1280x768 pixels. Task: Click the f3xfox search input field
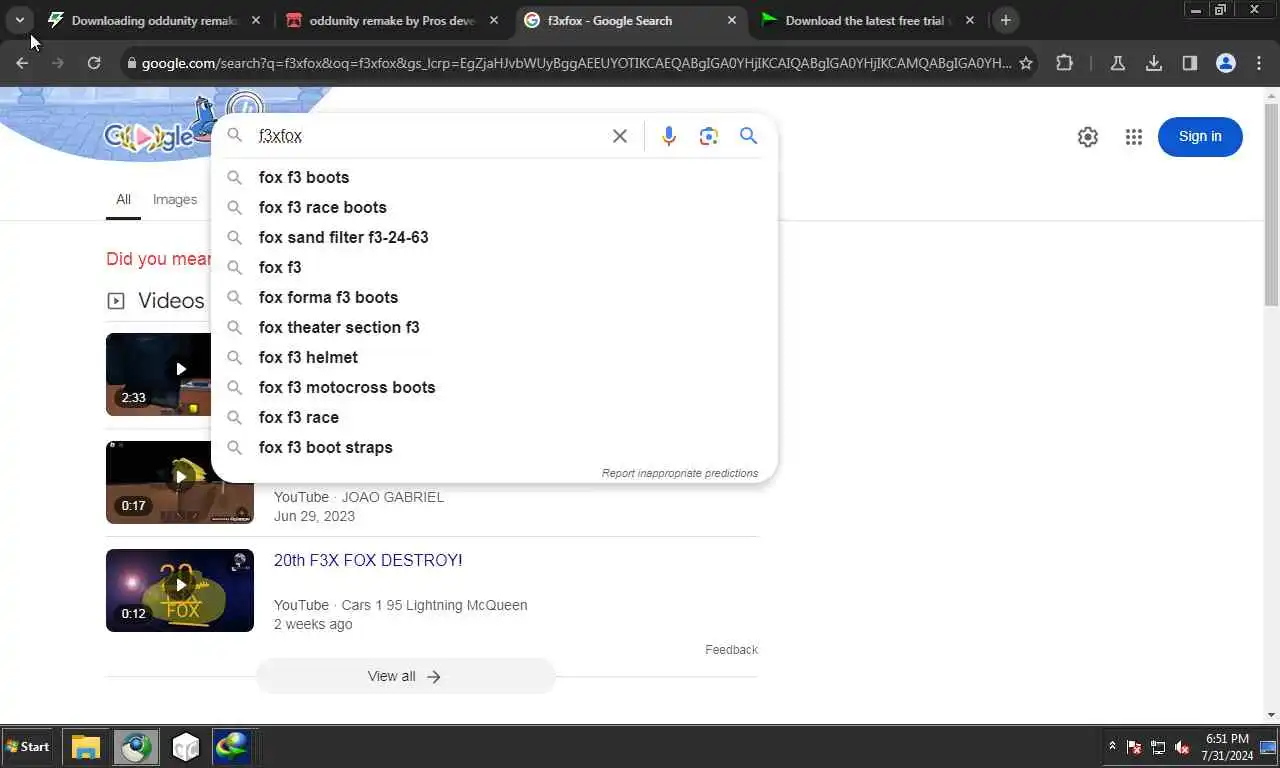[428, 136]
